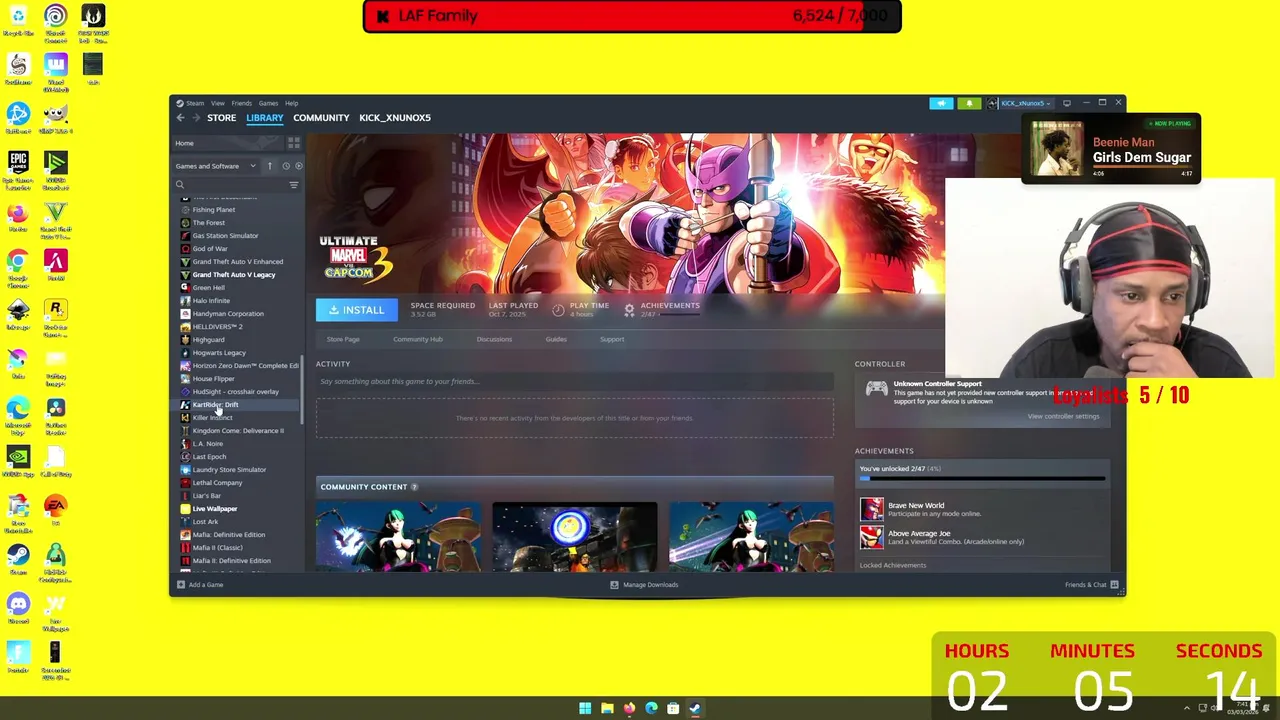Open the Discussions link
Screen dimensions: 1280x720
tap(494, 339)
